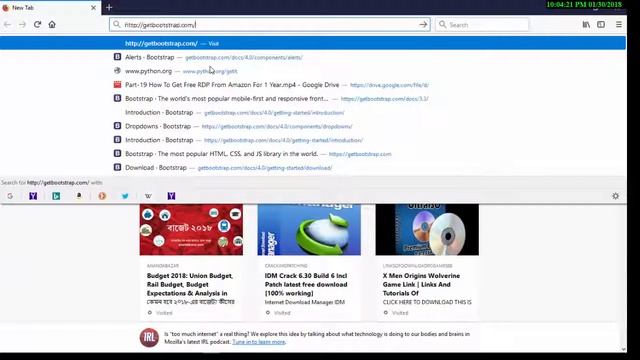Choose the www.python.org suggestion
640x360 pixels.
coord(313,71)
